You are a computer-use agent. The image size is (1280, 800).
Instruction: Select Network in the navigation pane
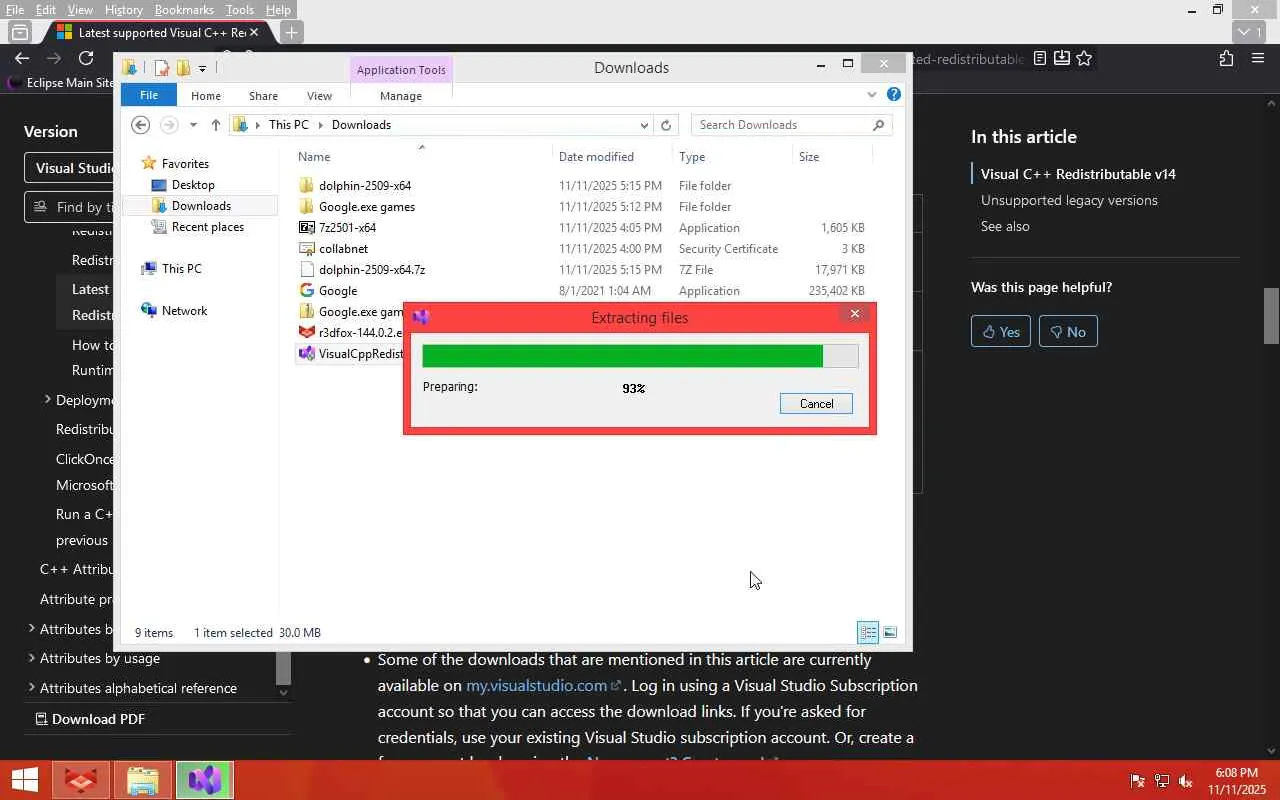click(184, 311)
